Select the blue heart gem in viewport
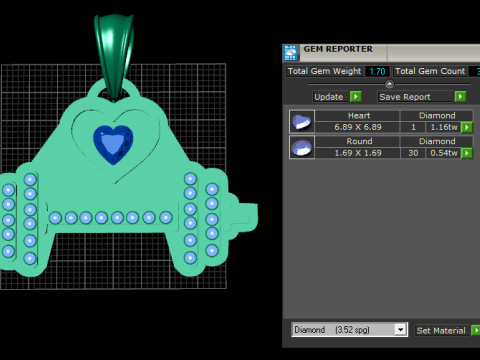 coord(113,144)
